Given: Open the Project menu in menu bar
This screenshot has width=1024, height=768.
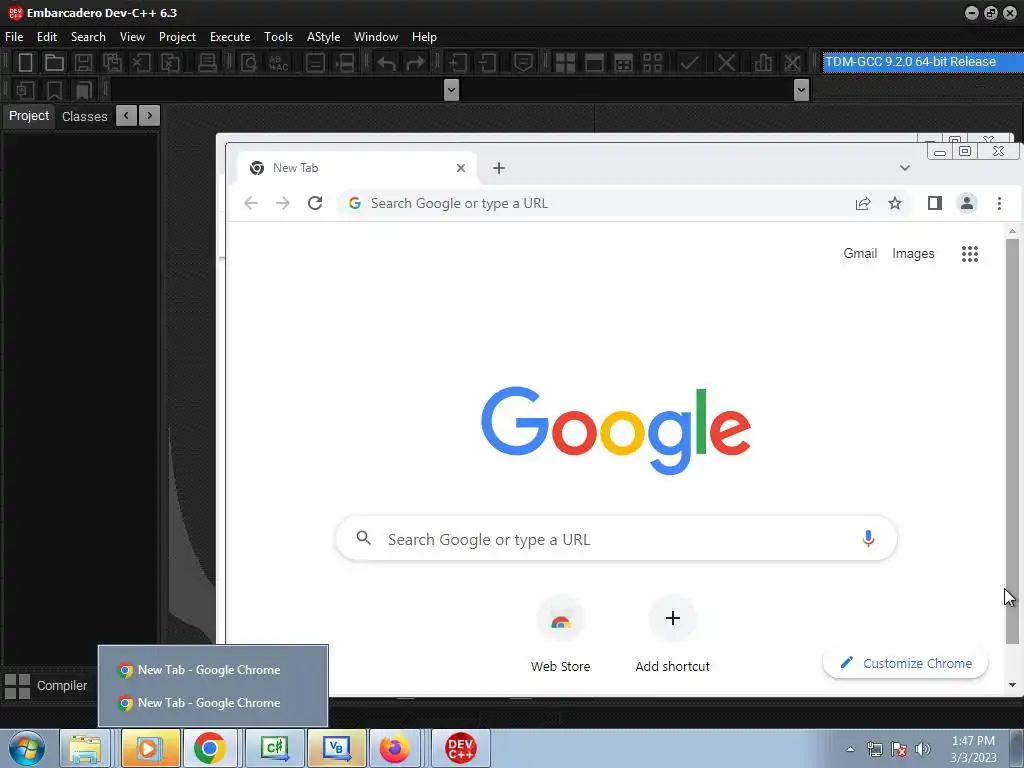Looking at the screenshot, I should [177, 37].
